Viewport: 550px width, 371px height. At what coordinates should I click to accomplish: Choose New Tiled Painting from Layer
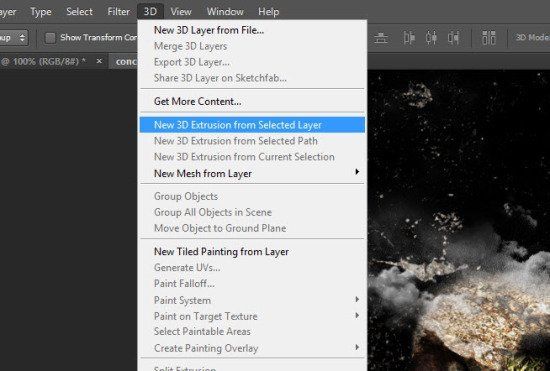click(x=252, y=251)
